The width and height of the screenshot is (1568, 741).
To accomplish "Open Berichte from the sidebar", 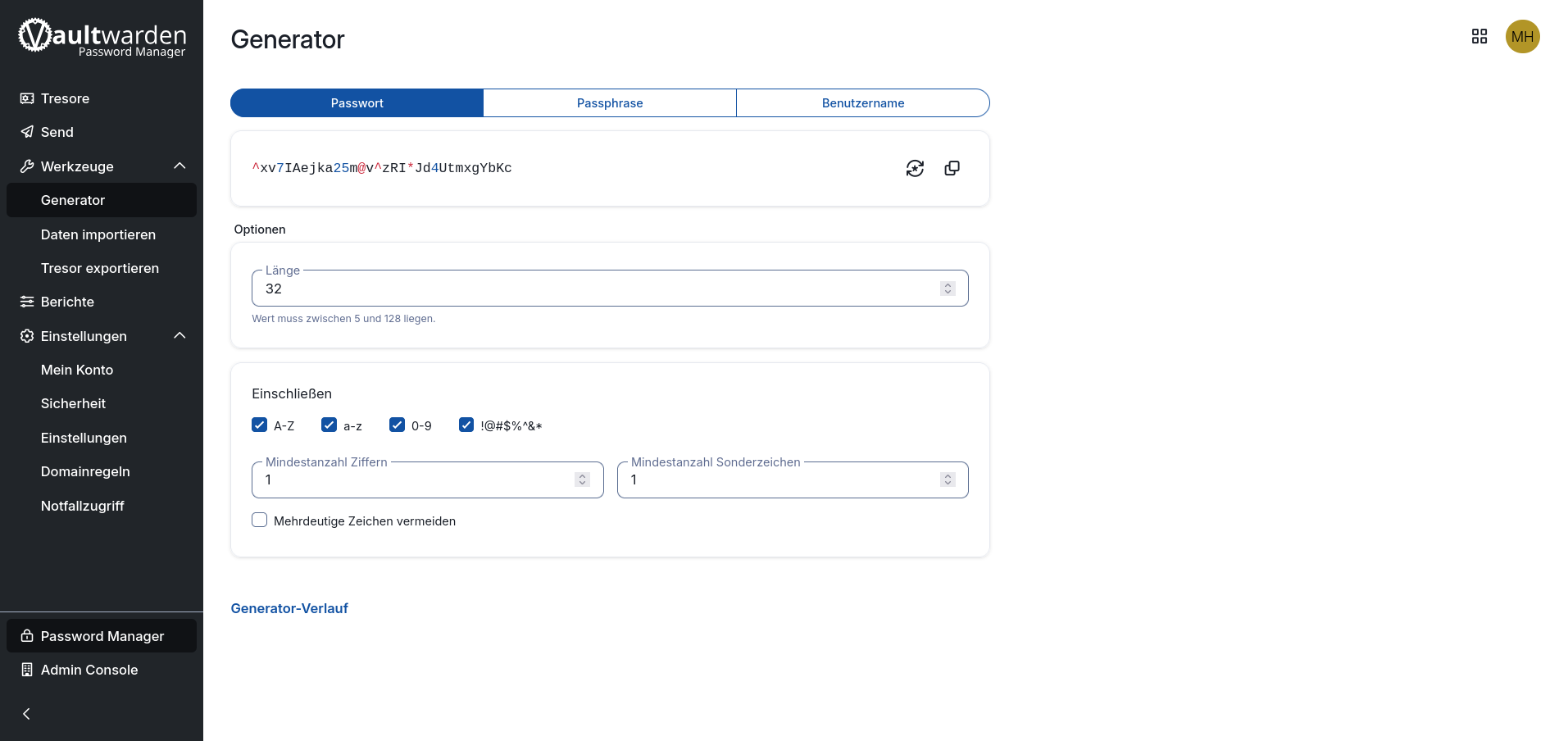I will pos(67,302).
